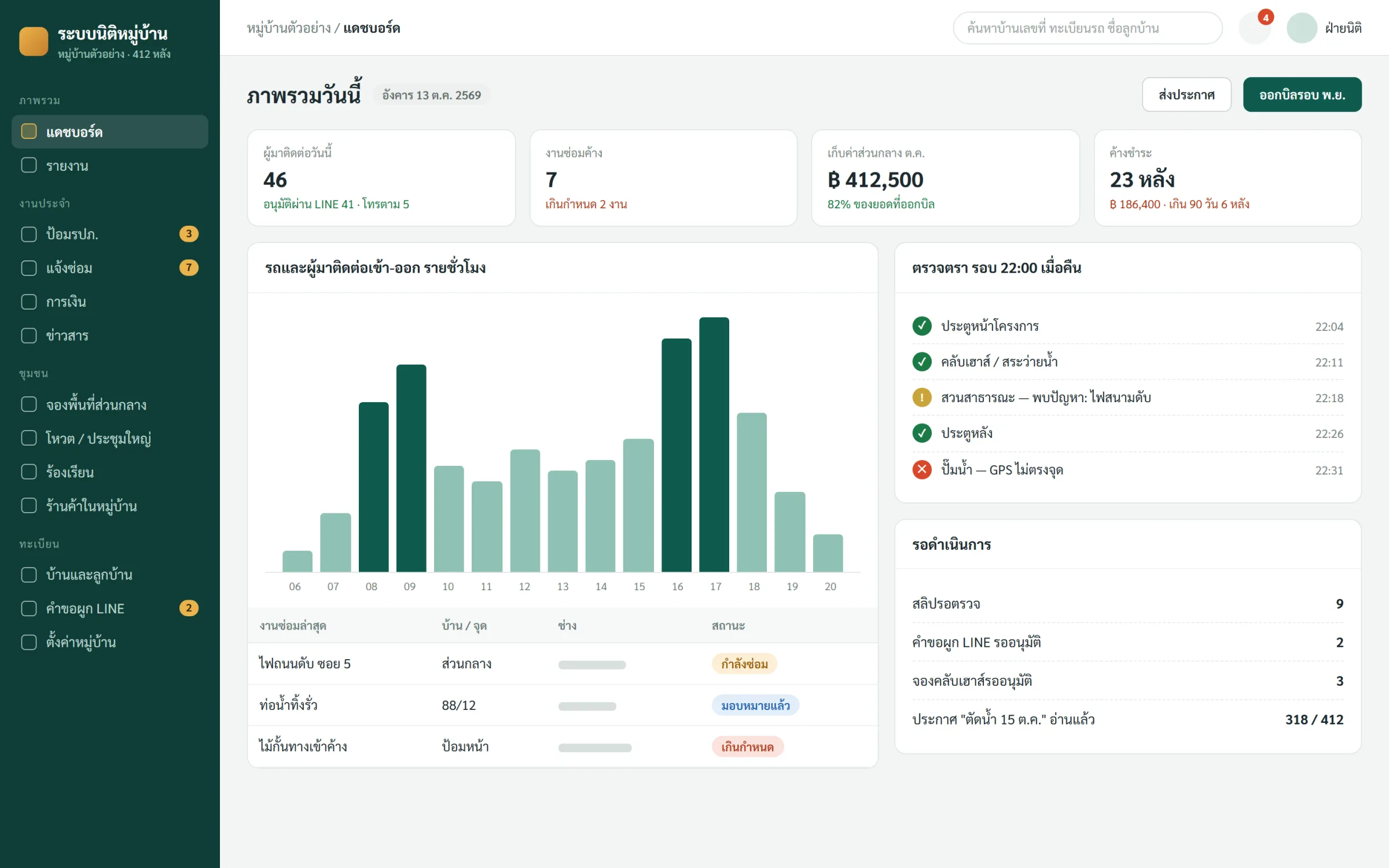Viewport: 1389px width, 868px height.
Task: Click ออกบิลรอบ พ.ย. button
Action: point(1302,94)
